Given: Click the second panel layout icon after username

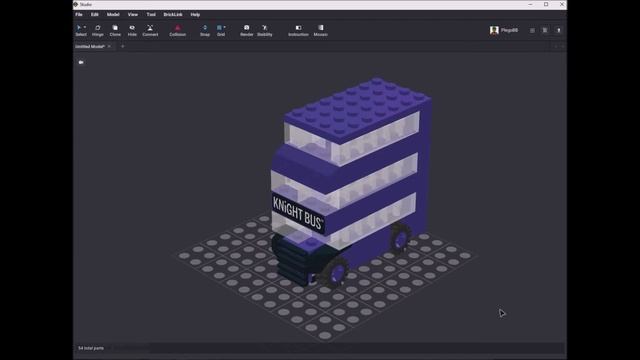Looking at the screenshot, I should pos(545,30).
